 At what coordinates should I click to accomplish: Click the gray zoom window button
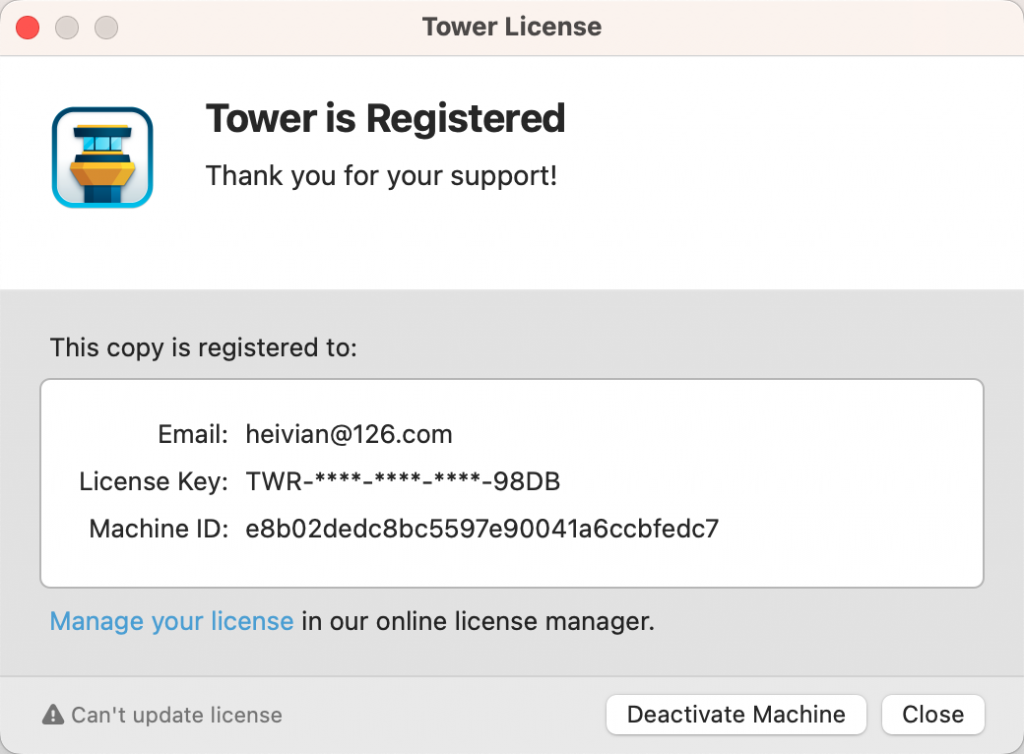pos(106,27)
